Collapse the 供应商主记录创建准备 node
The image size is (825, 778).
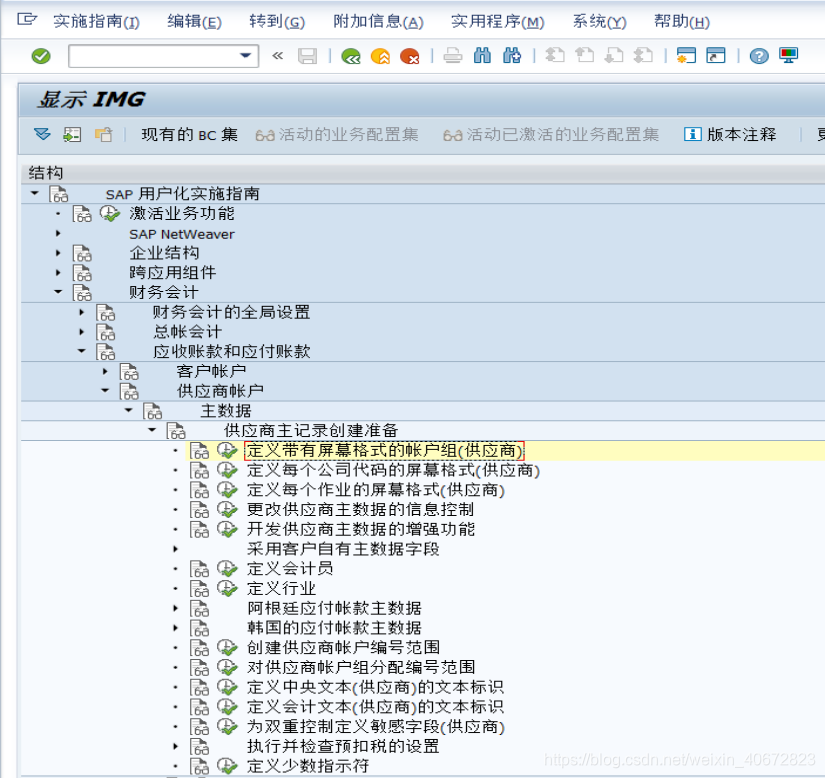click(x=153, y=430)
